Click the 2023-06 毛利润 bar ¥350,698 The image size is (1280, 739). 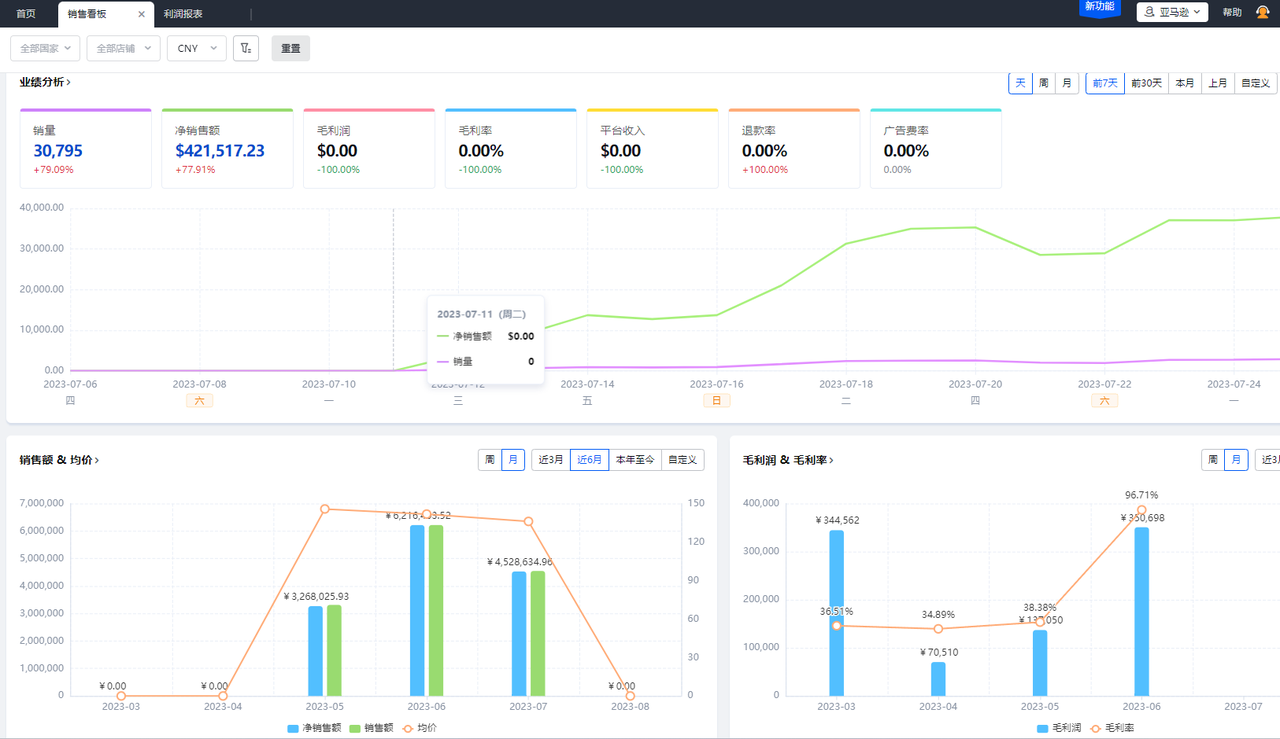1142,612
